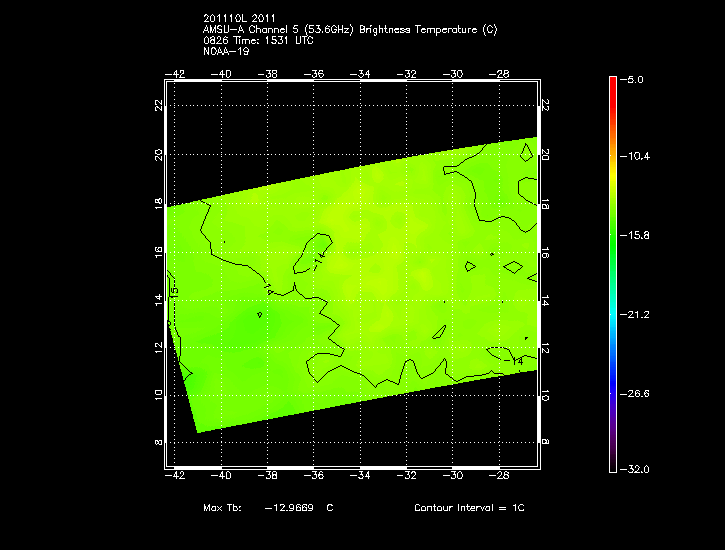
Task: Click the -34 longitude label on bottom axis
Action: [x=361, y=476]
